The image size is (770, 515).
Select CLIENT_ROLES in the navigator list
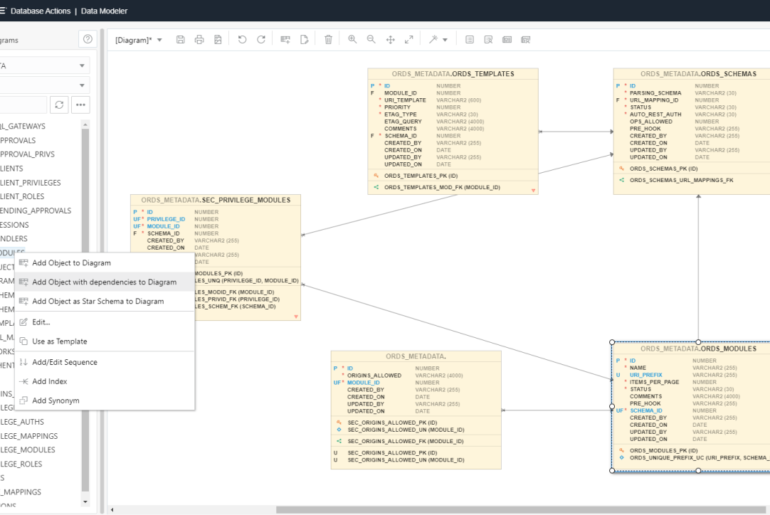(22, 197)
